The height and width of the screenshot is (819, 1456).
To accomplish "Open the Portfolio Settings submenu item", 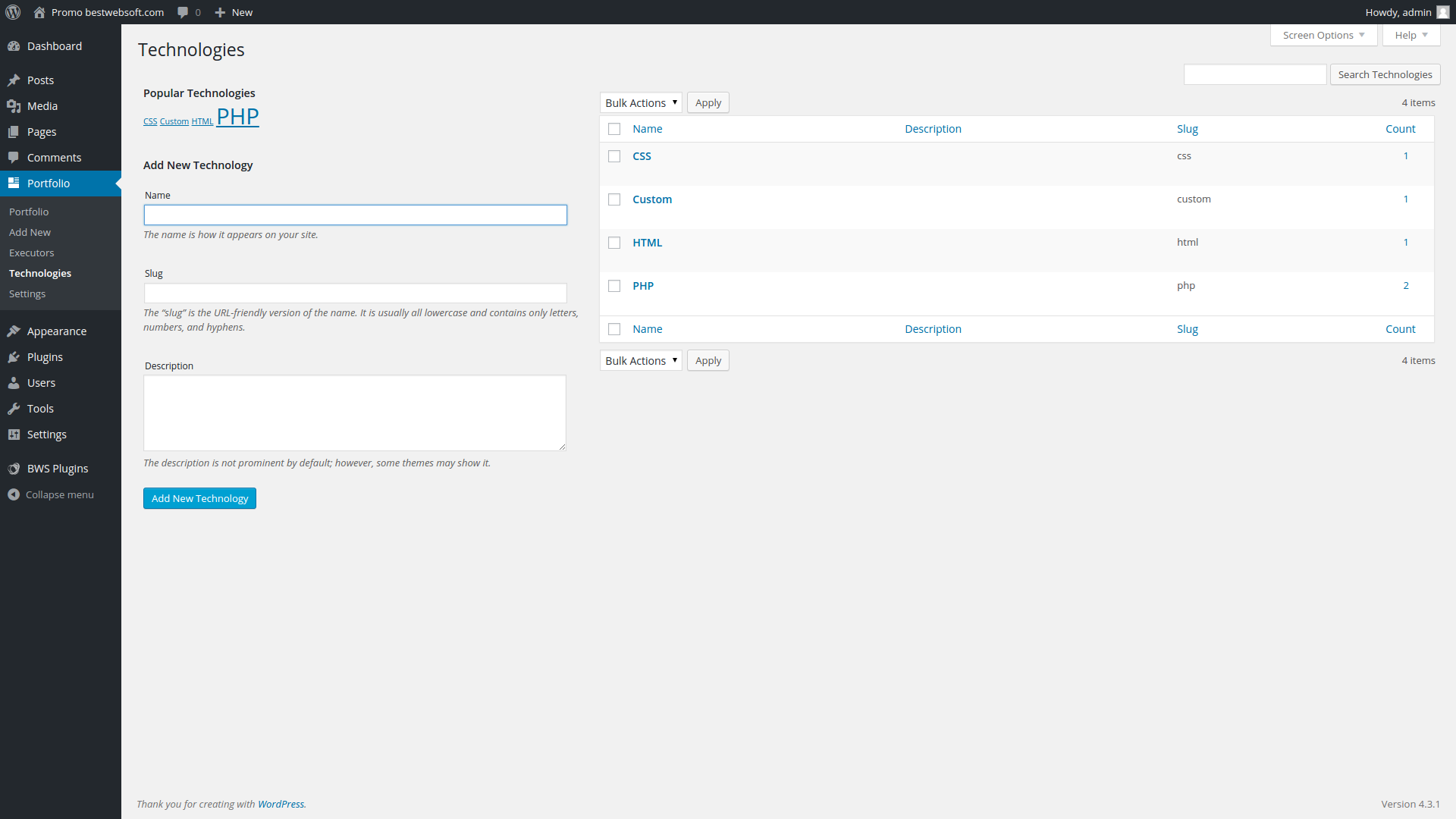I will coord(27,293).
